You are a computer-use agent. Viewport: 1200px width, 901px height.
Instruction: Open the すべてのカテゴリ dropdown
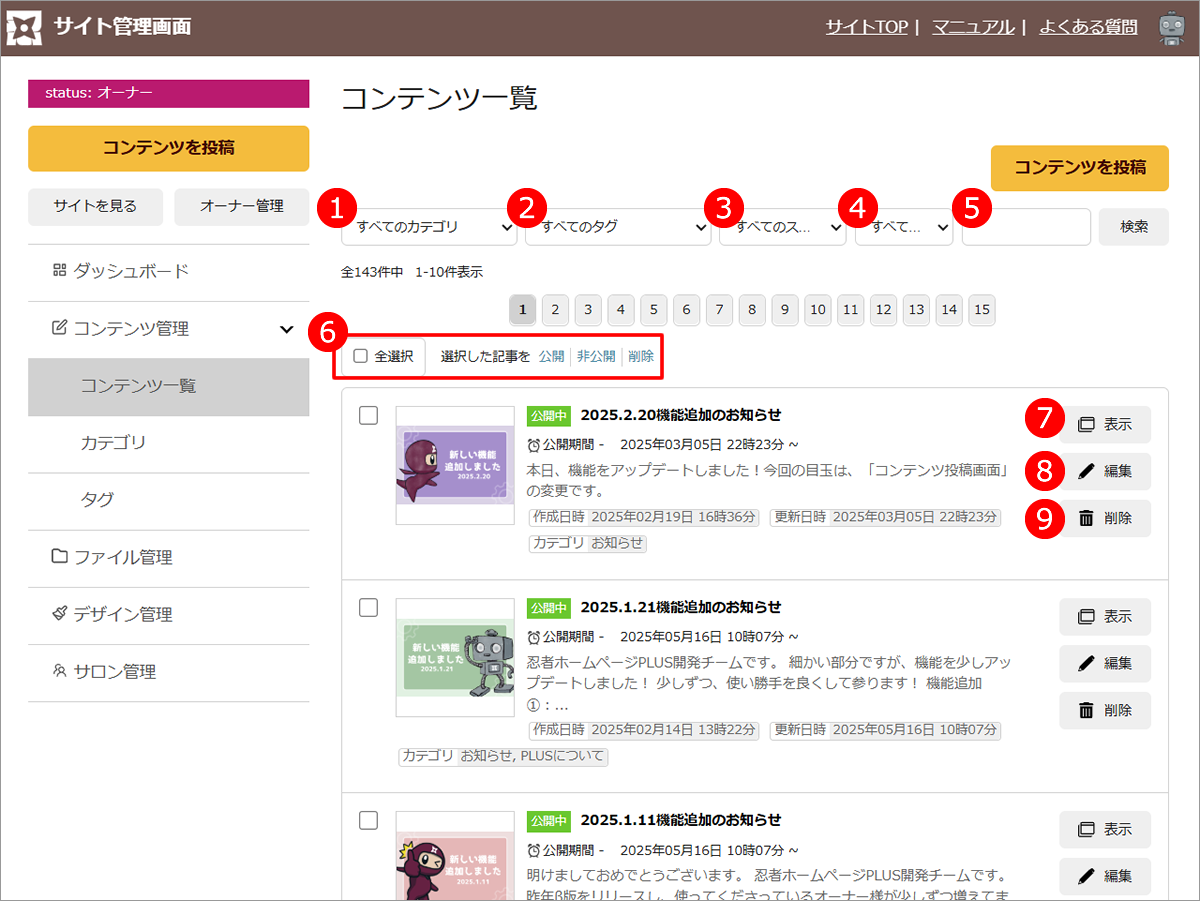[x=429, y=227]
